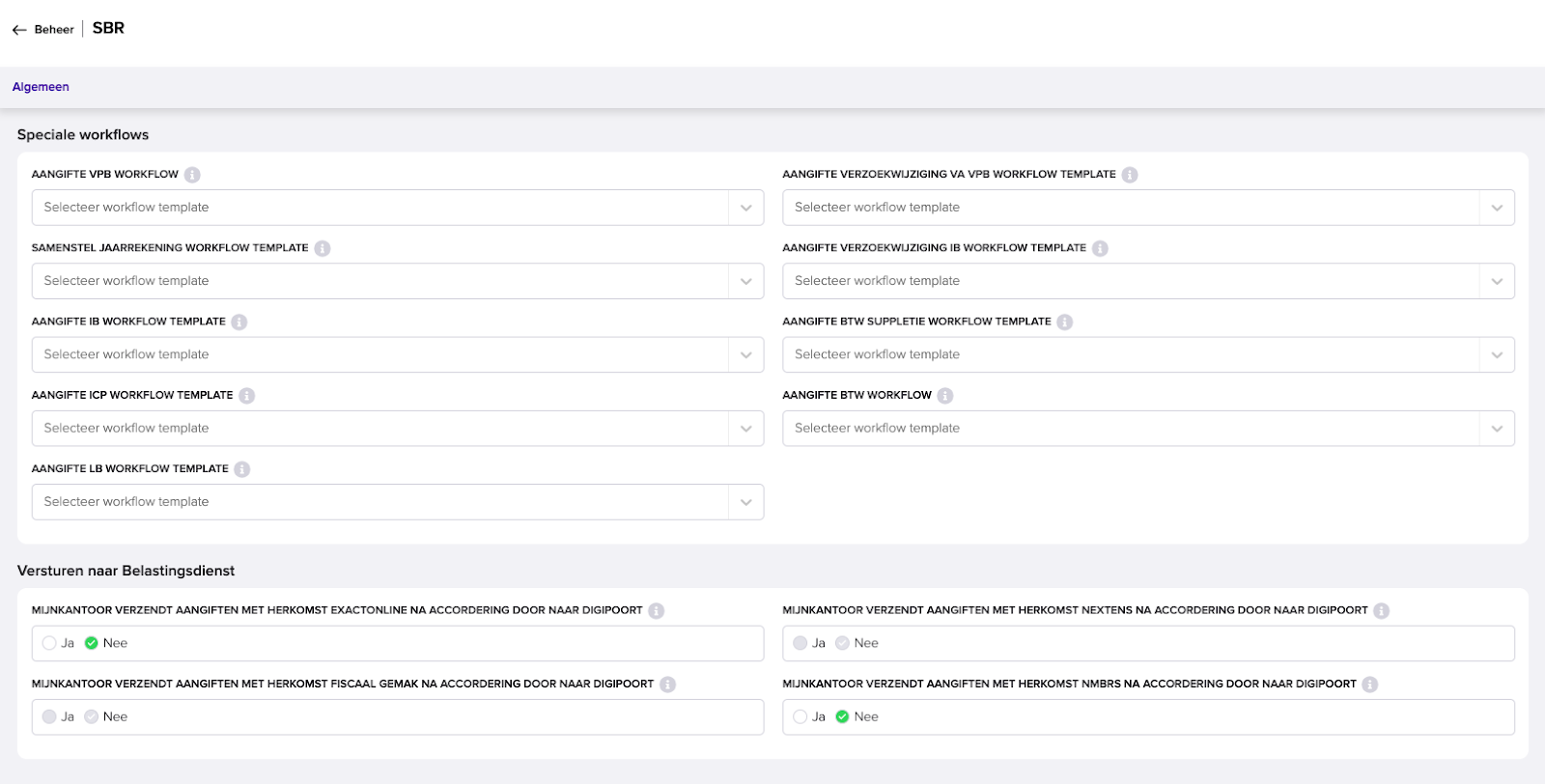The image size is (1545, 784).
Task: Click the SBR page title
Action: click(x=108, y=28)
